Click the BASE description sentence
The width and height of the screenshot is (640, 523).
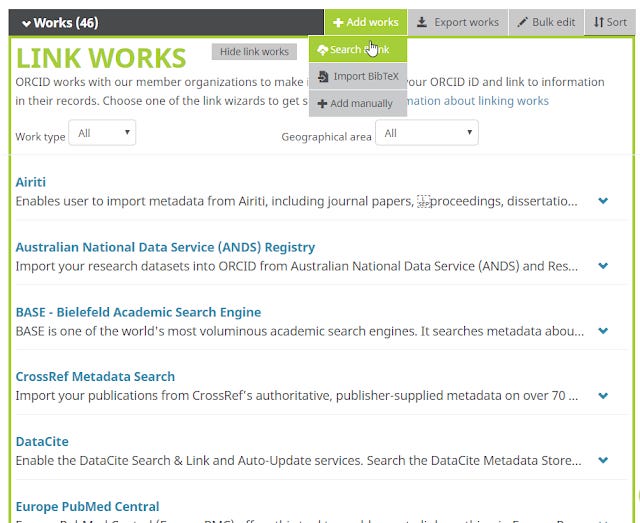300,331
